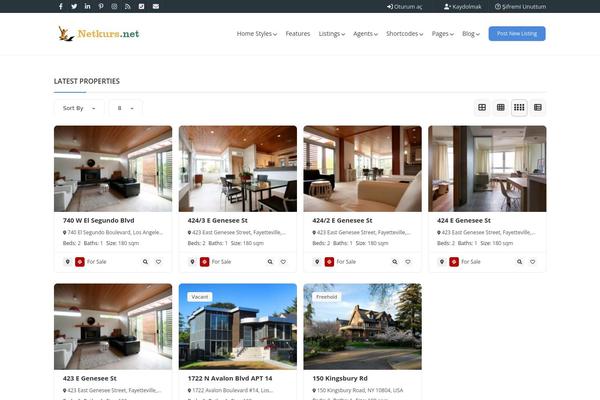Favorite 424/3 E Genesee St heart
600x400 pixels.
pyautogui.click(x=283, y=262)
